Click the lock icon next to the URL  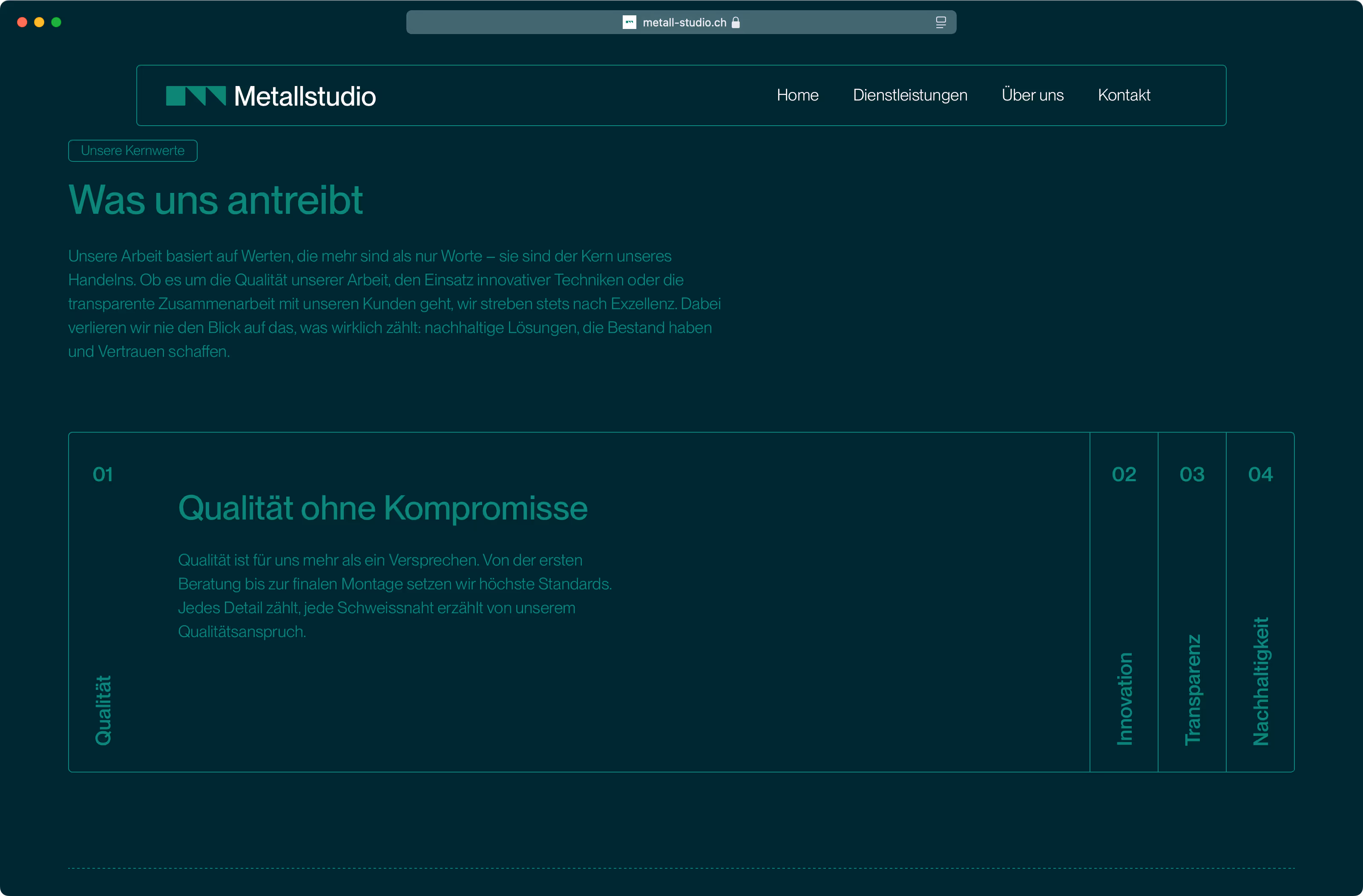tap(736, 22)
